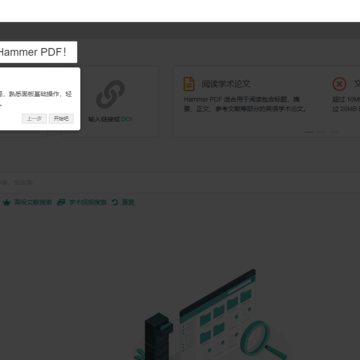Select the third carousel indicator dash
Viewport: 360px width, 360px height.
point(334,132)
